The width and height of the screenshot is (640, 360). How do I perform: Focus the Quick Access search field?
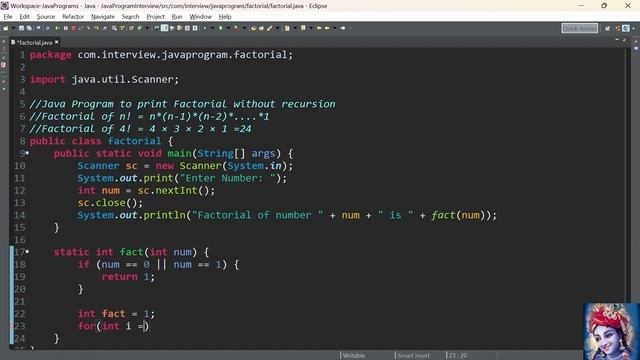(x=580, y=28)
